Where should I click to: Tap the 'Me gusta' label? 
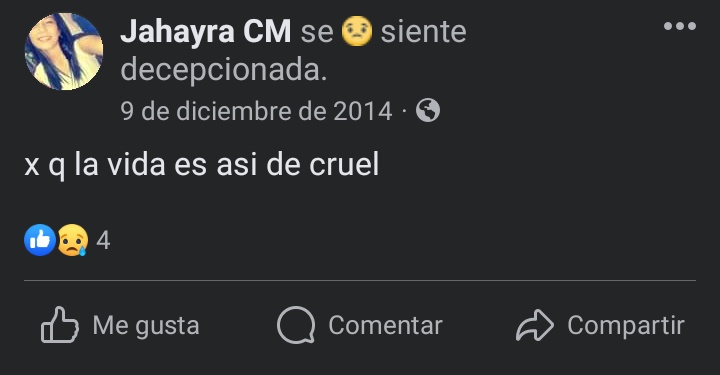coord(146,325)
